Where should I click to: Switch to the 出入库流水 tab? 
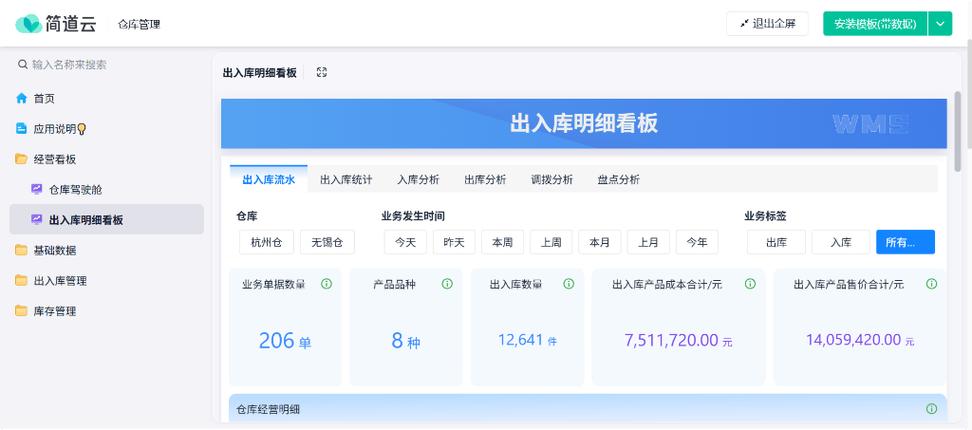(x=268, y=180)
